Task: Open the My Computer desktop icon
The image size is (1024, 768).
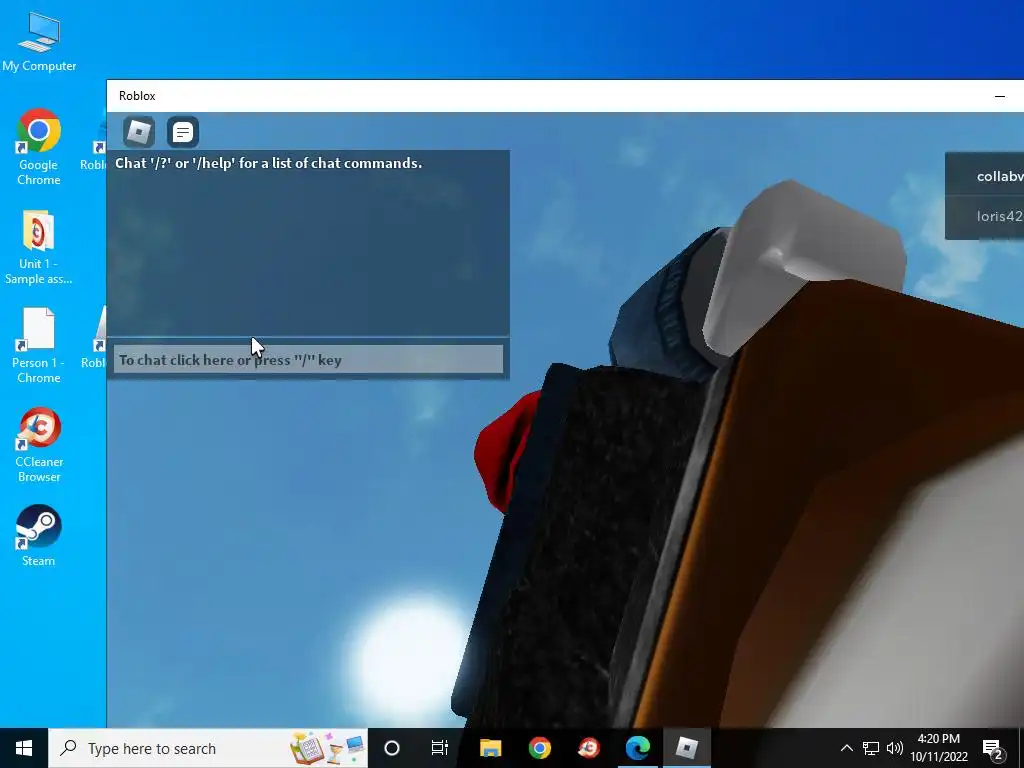Action: pyautogui.click(x=39, y=42)
